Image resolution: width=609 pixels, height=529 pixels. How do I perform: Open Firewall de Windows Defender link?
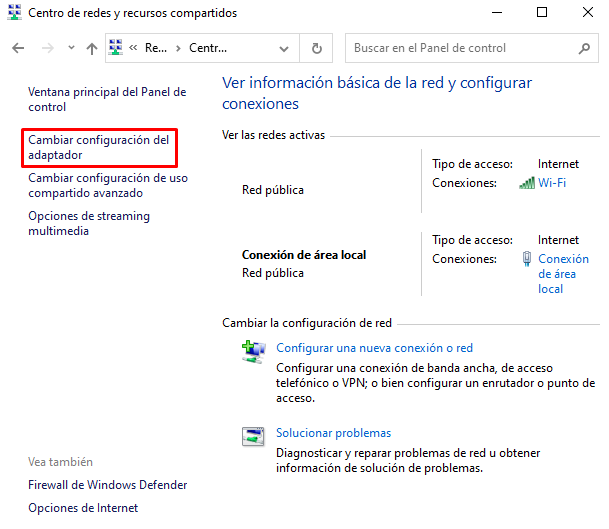[108, 485]
